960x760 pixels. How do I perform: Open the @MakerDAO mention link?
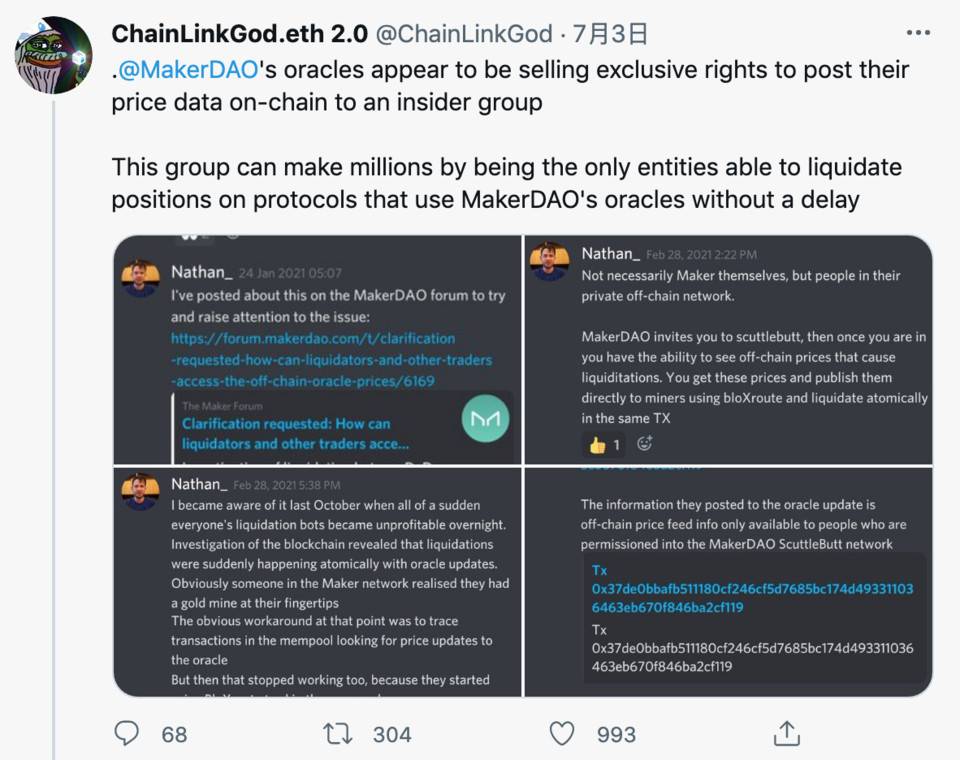click(x=187, y=70)
